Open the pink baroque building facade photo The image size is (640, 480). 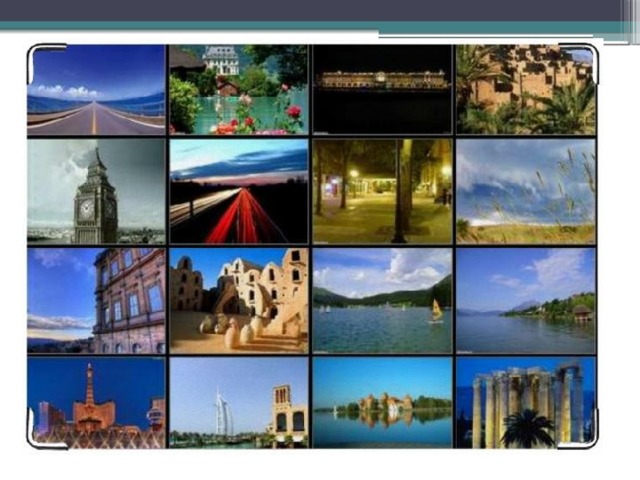click(96, 301)
